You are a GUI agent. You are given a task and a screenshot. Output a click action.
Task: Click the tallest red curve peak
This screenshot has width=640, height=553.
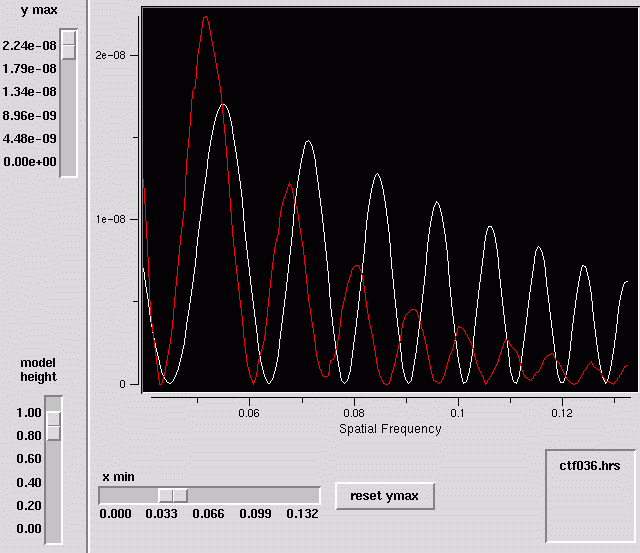point(205,17)
